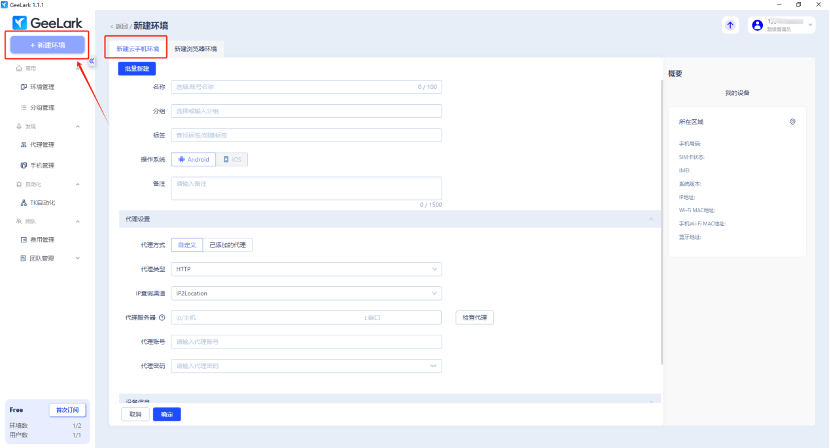This screenshot has height=448, width=830.
Task: Collapse sidebar with double-chevron icon
Action: coord(91,61)
